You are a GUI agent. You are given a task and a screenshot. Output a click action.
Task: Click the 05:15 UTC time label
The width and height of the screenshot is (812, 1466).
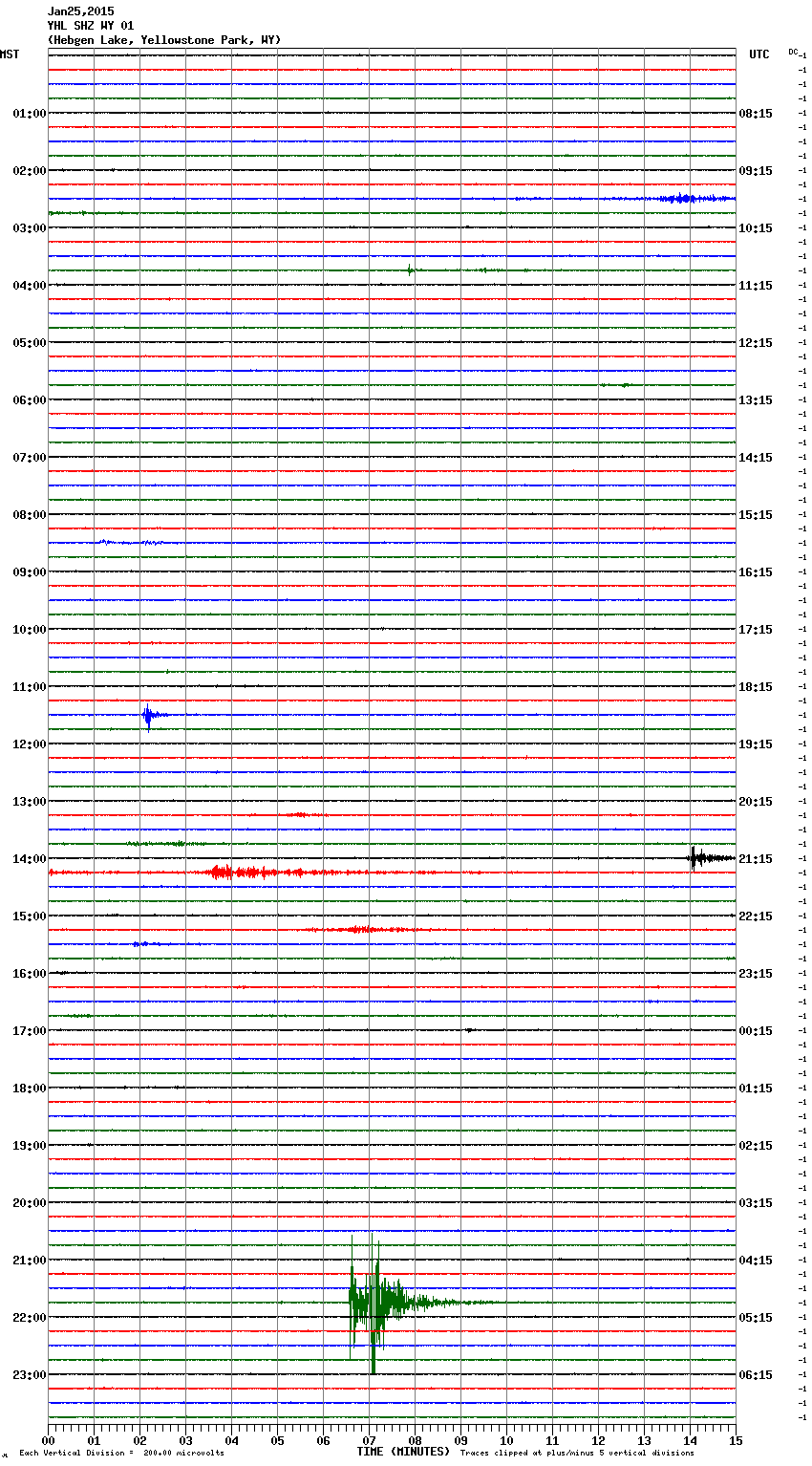[756, 1318]
